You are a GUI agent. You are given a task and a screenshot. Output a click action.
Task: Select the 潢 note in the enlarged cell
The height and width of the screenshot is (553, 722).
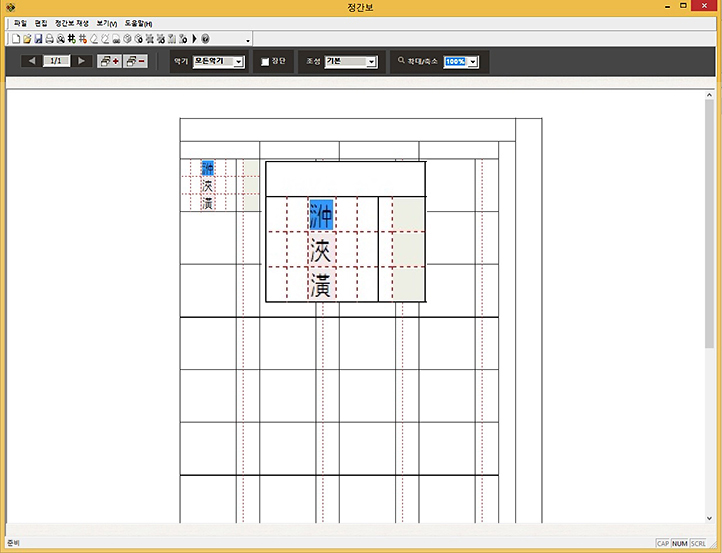pyautogui.click(x=321, y=285)
